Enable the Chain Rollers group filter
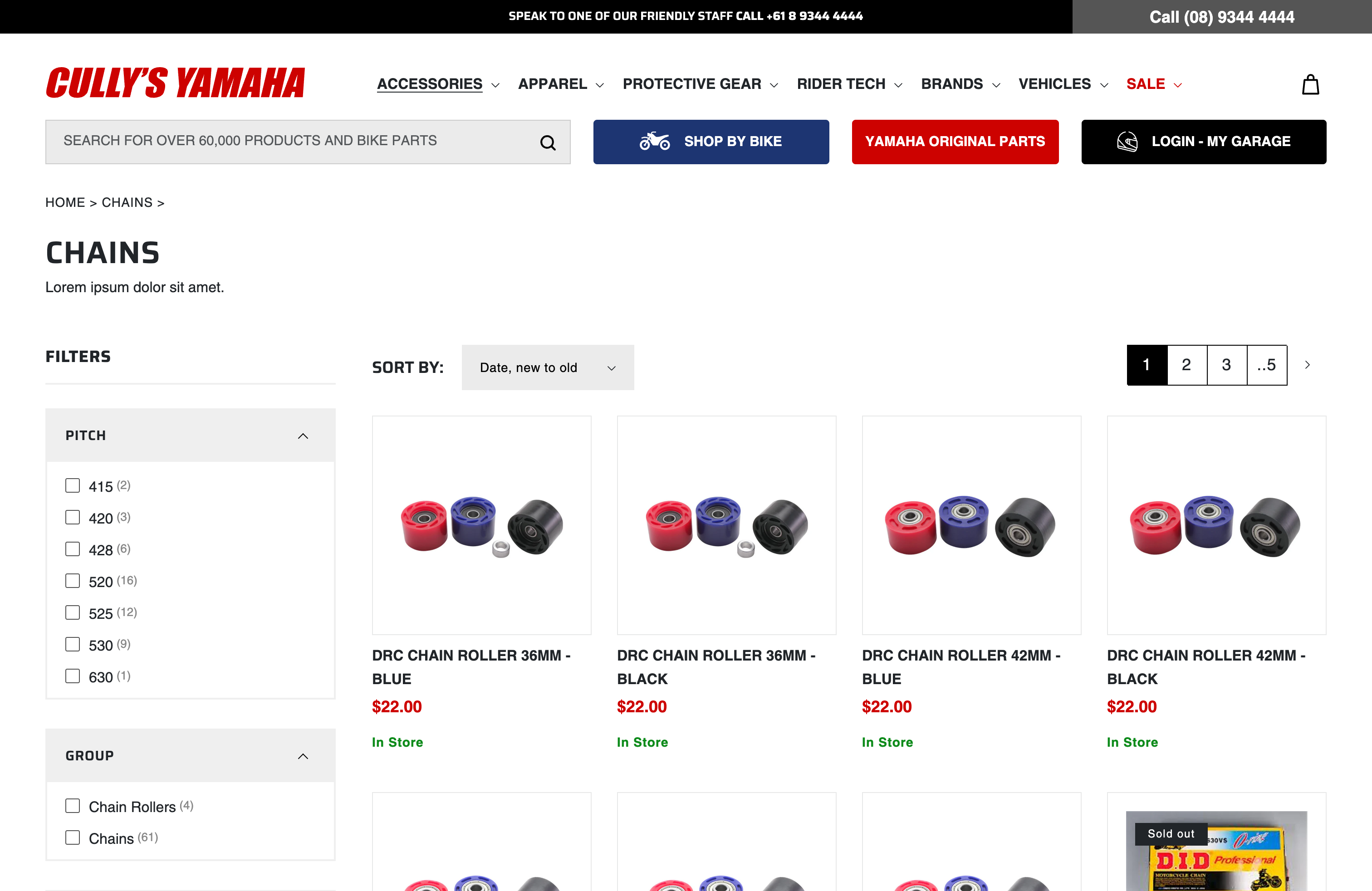1372x891 pixels. tap(72, 806)
